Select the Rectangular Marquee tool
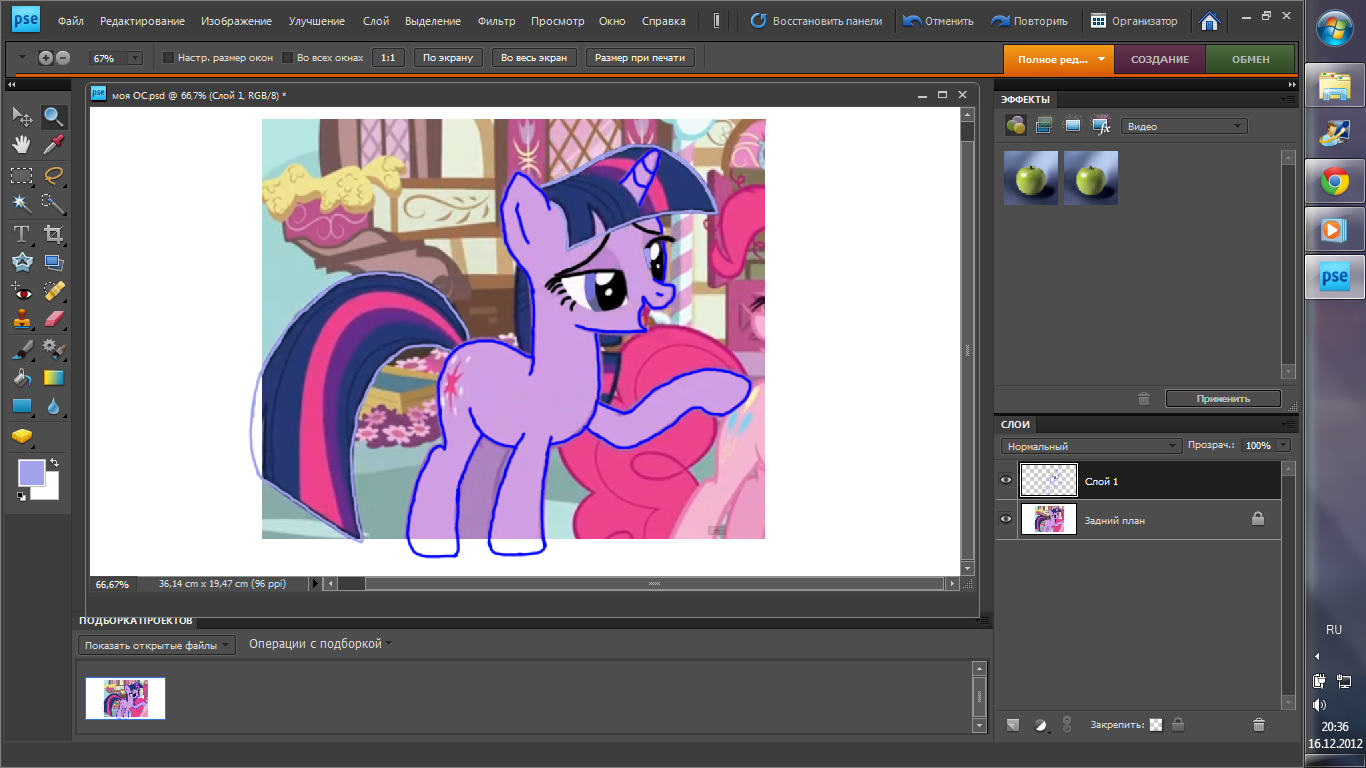Viewport: 1366px width, 768px height. point(22,175)
